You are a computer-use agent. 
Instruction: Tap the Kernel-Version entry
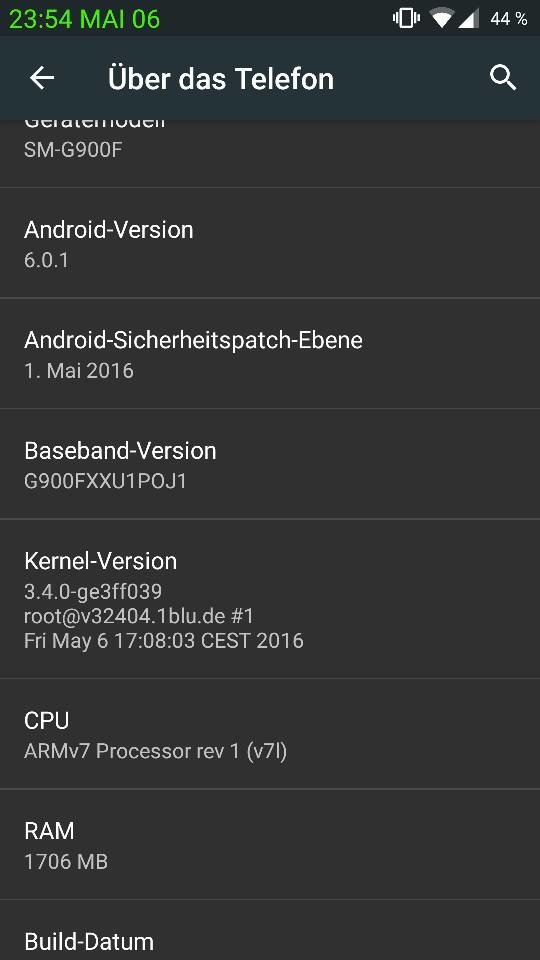click(x=270, y=599)
